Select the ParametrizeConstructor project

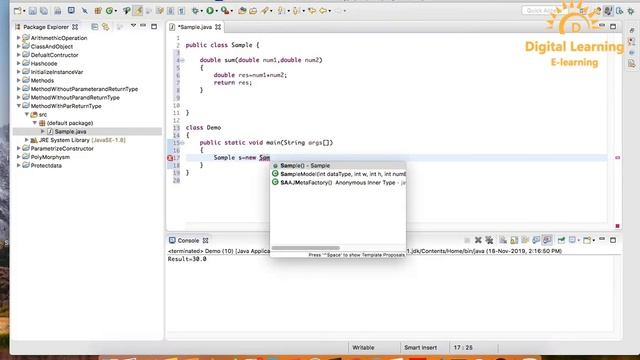click(x=62, y=149)
